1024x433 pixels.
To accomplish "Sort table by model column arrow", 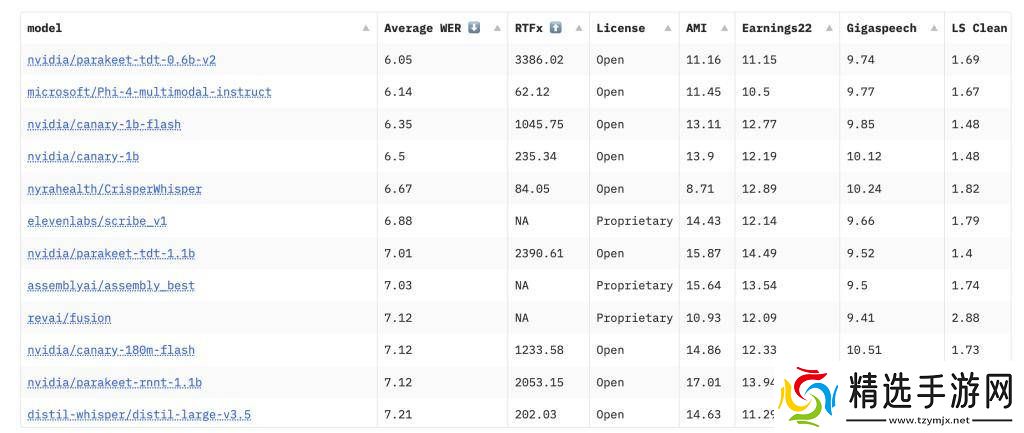I will point(366,29).
